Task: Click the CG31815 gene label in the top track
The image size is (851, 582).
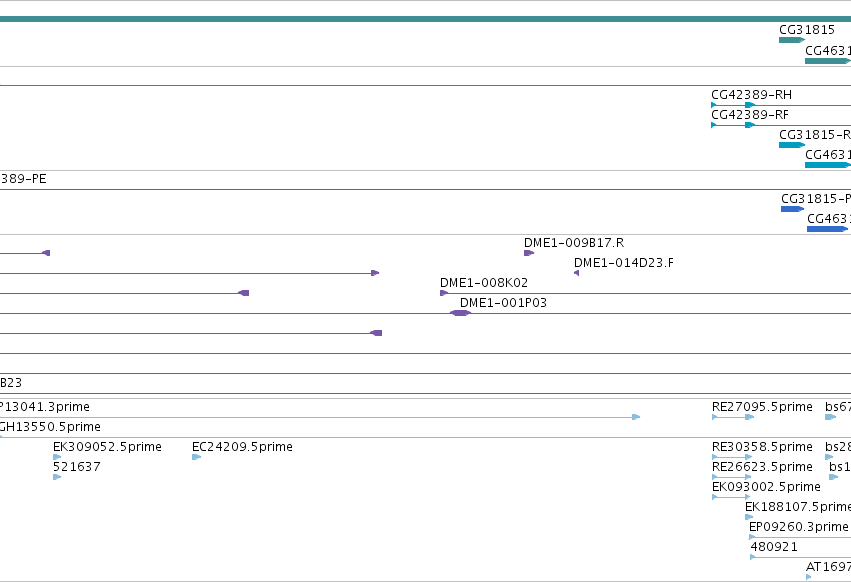Action: coord(806,30)
